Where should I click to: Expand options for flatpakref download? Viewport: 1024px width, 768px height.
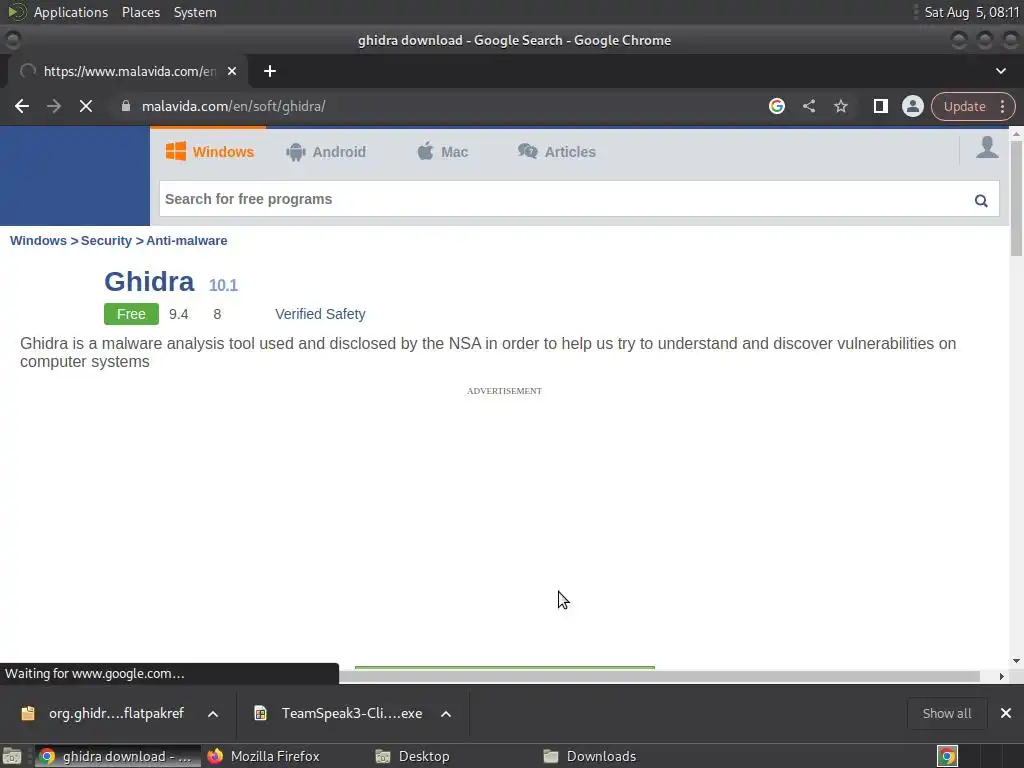[213, 714]
